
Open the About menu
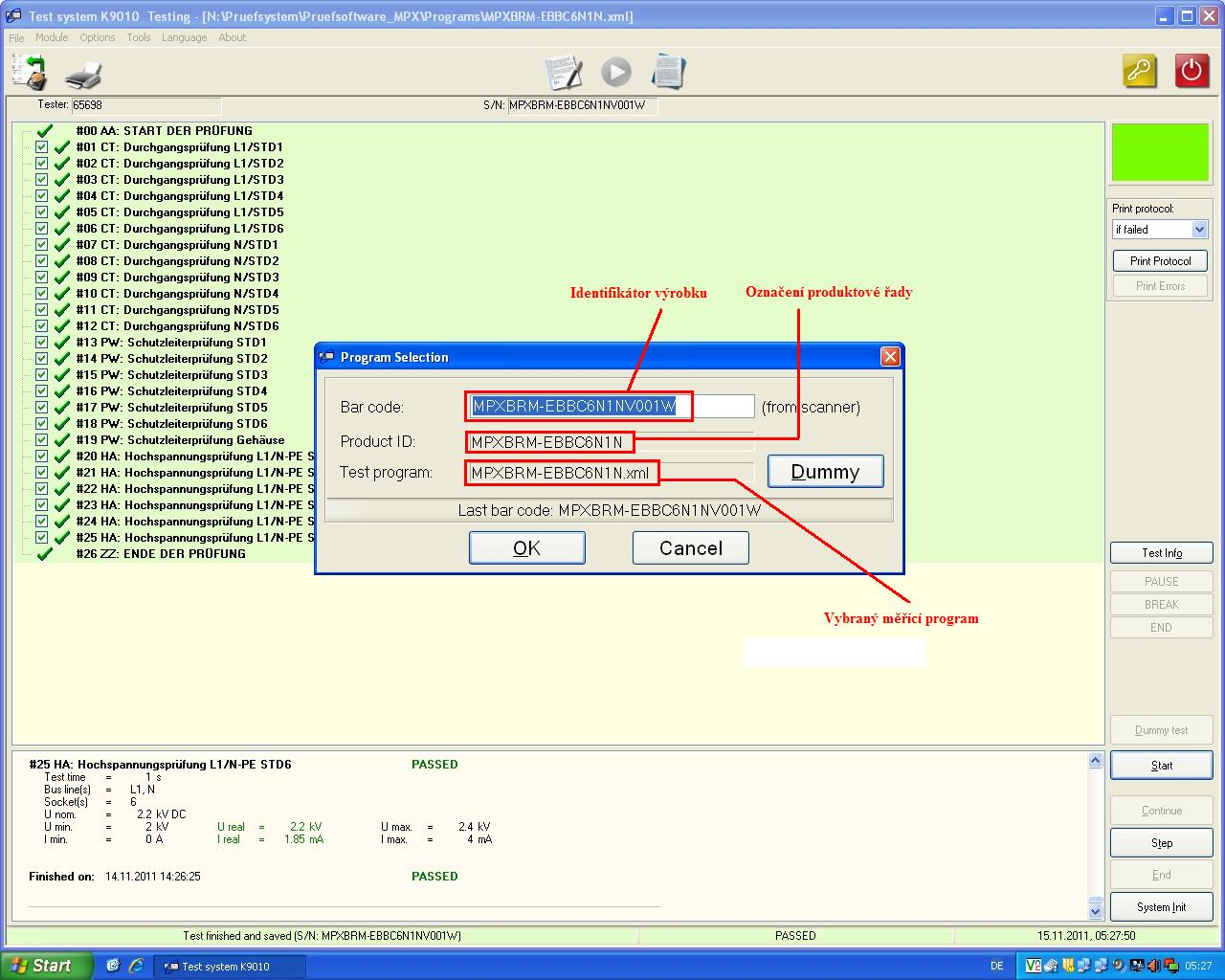(232, 38)
